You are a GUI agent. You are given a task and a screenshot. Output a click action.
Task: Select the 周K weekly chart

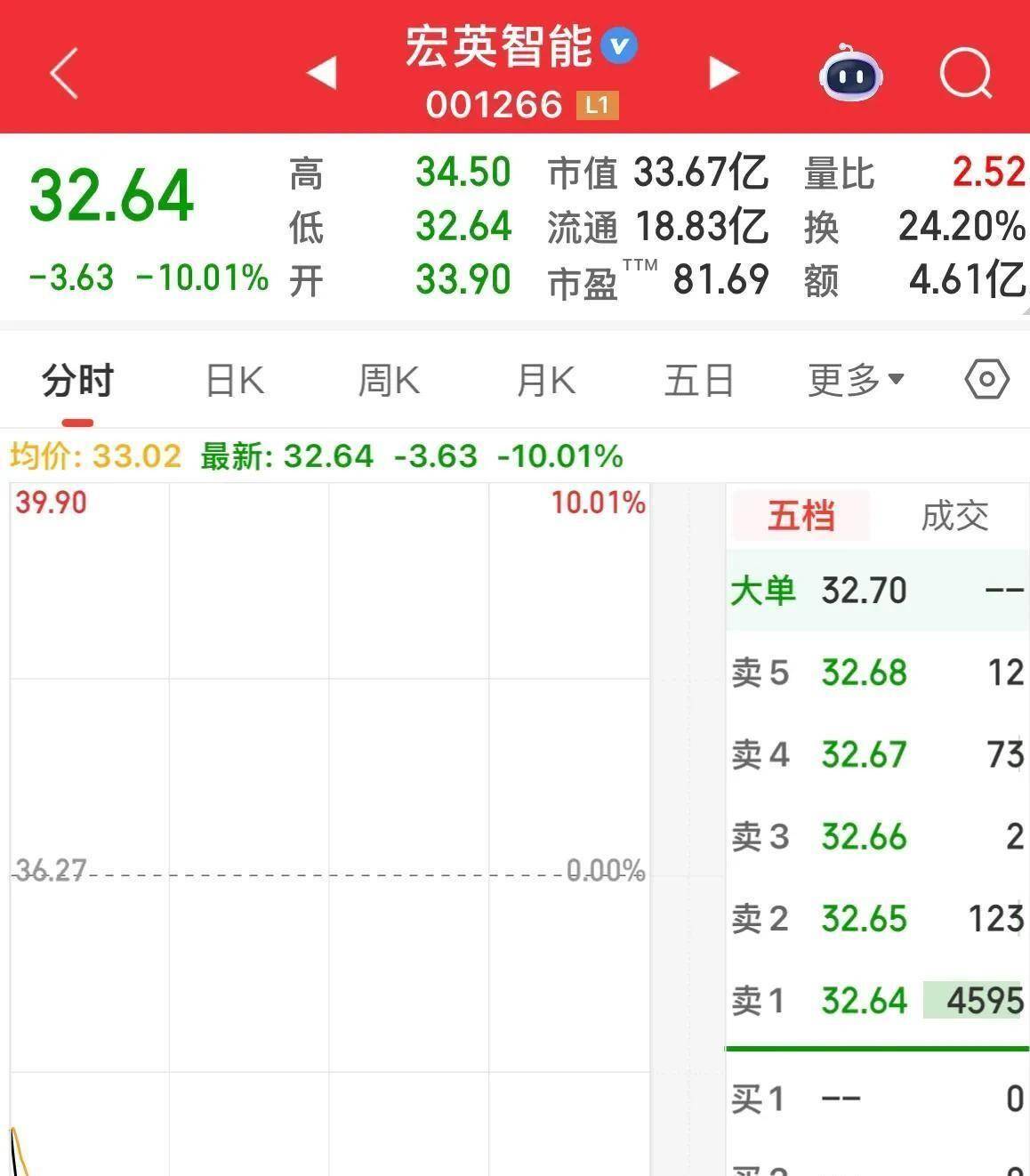[389, 380]
